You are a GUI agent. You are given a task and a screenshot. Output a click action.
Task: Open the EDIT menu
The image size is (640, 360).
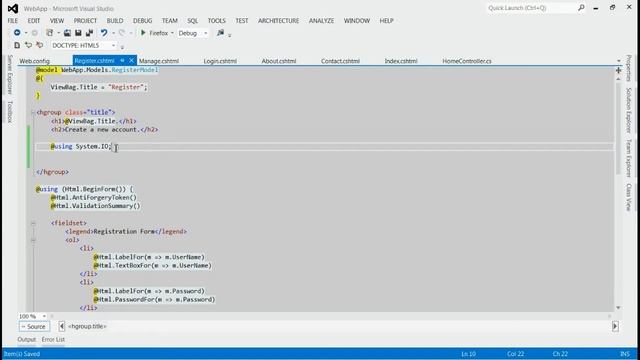(x=34, y=20)
